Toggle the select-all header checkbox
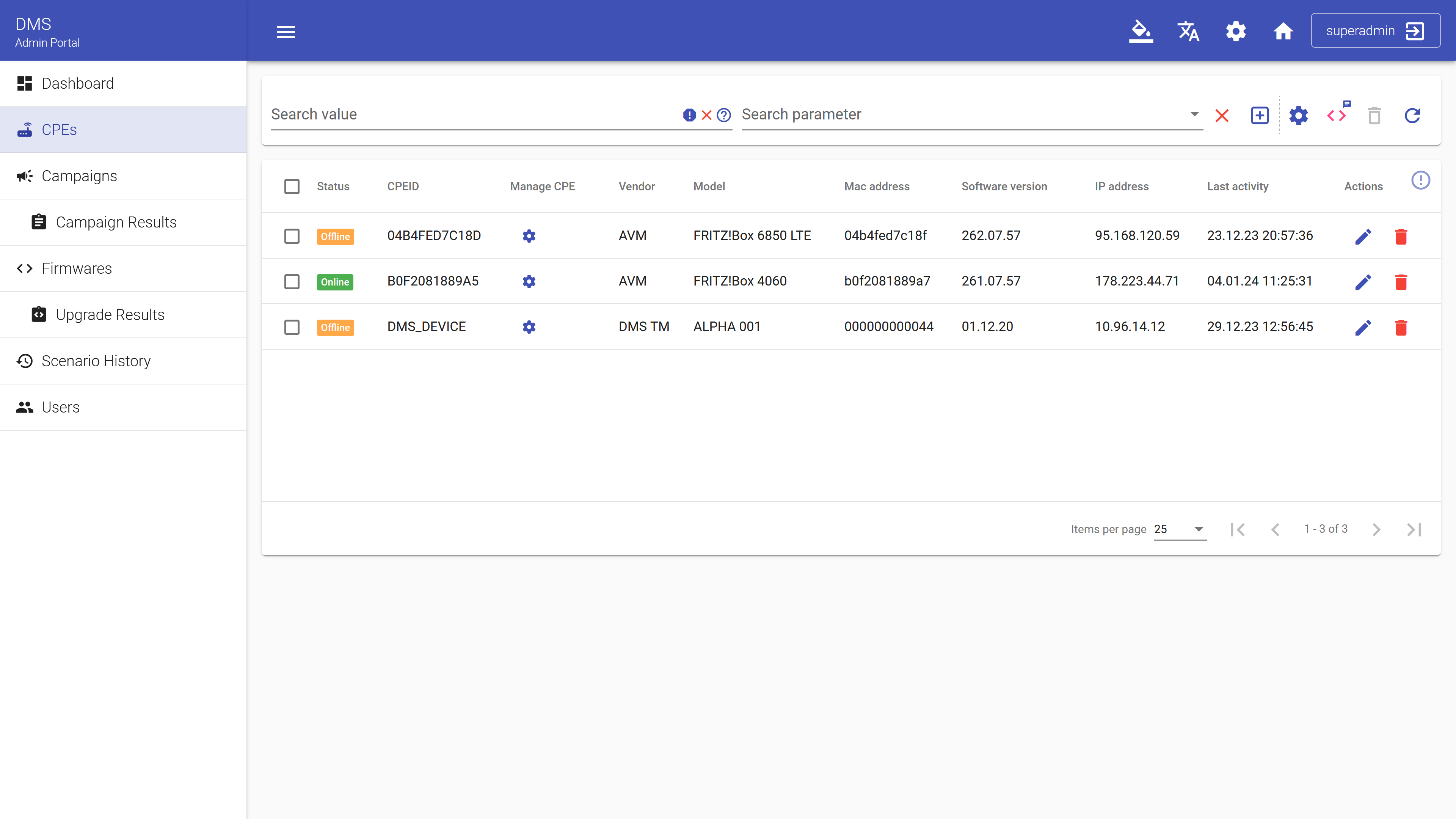 click(x=292, y=187)
